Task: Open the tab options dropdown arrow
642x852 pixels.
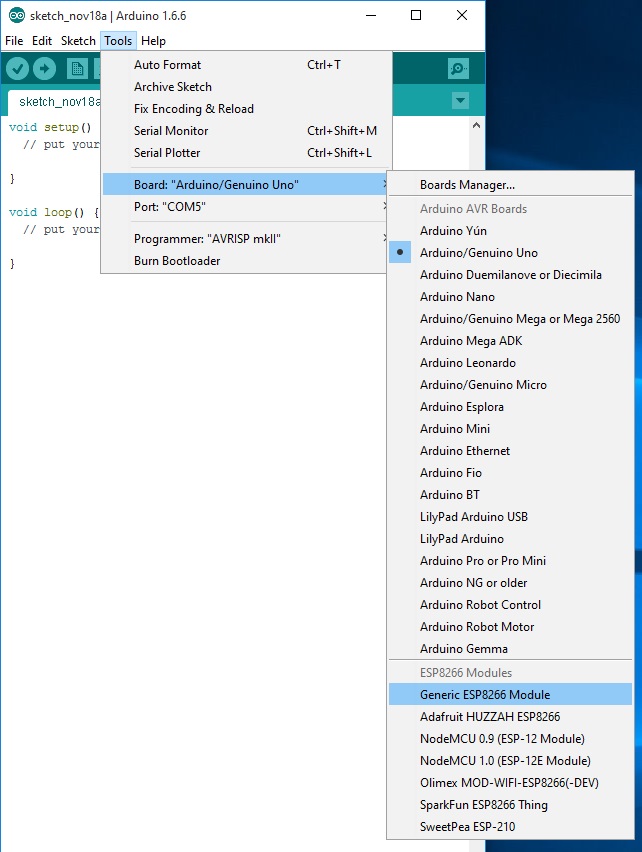Action: [x=460, y=101]
